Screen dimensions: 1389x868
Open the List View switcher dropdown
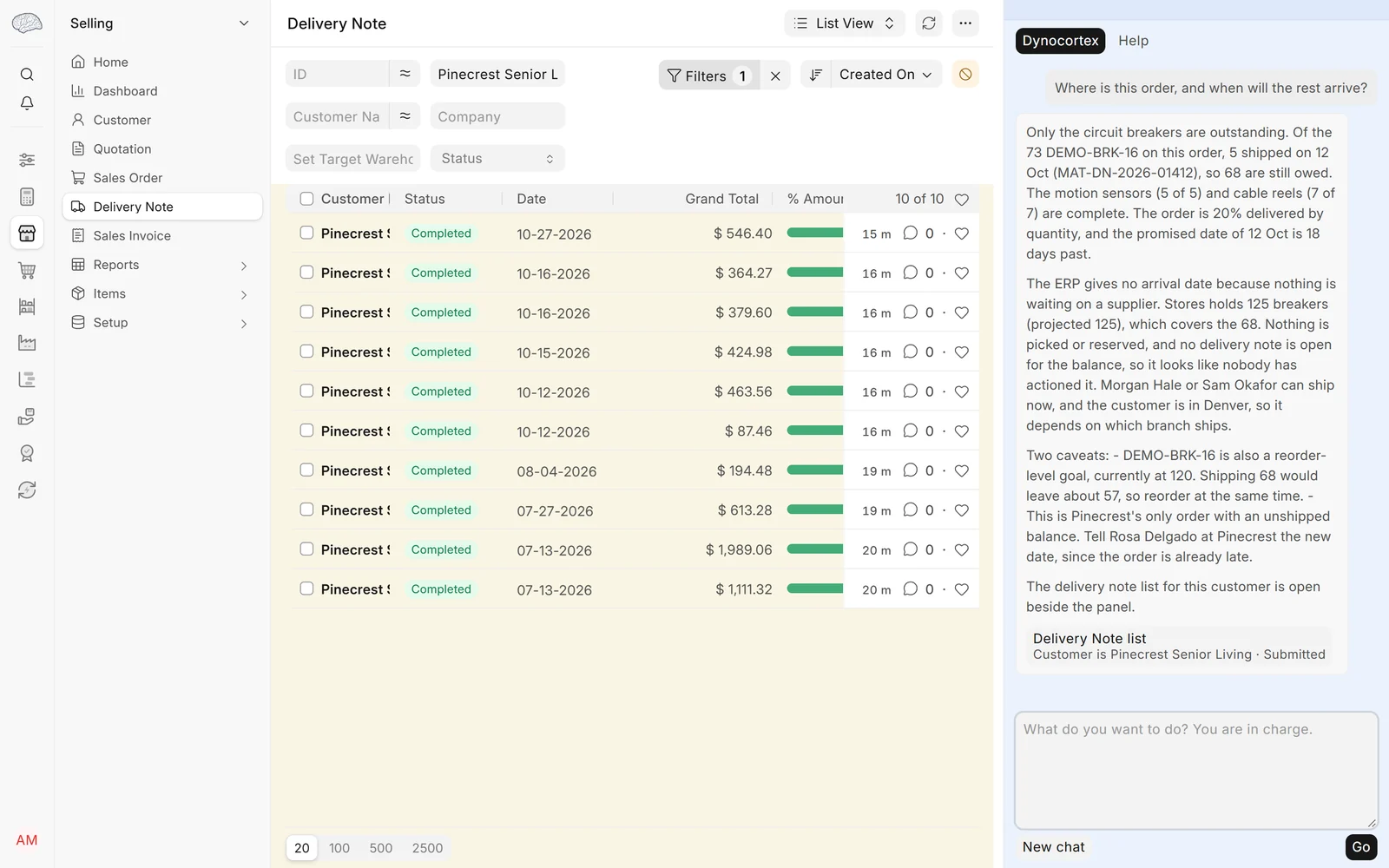click(x=844, y=23)
